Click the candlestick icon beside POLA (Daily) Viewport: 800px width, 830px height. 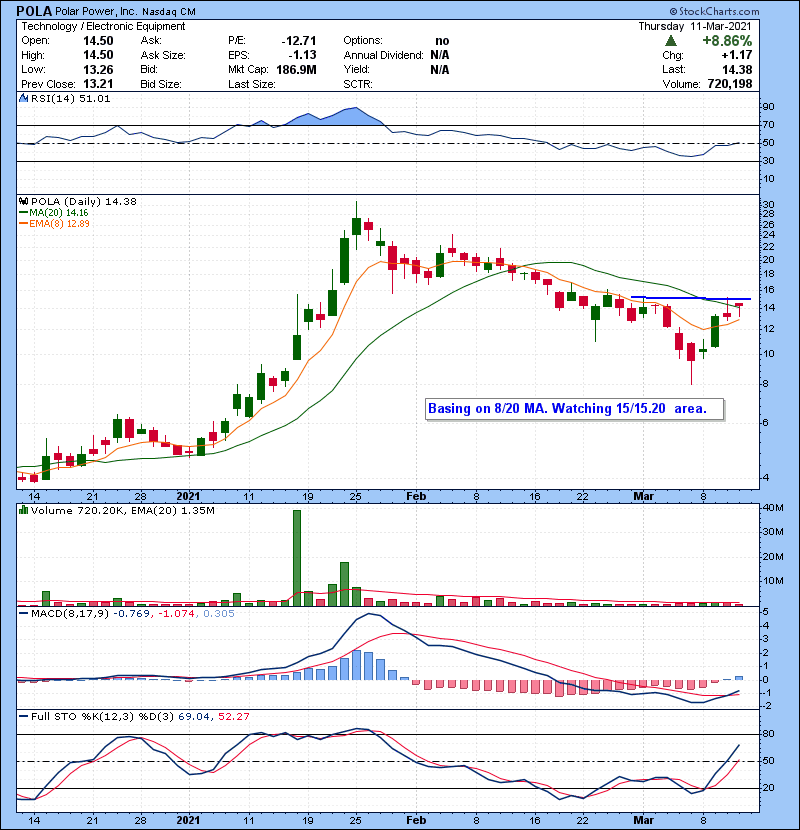coord(23,201)
